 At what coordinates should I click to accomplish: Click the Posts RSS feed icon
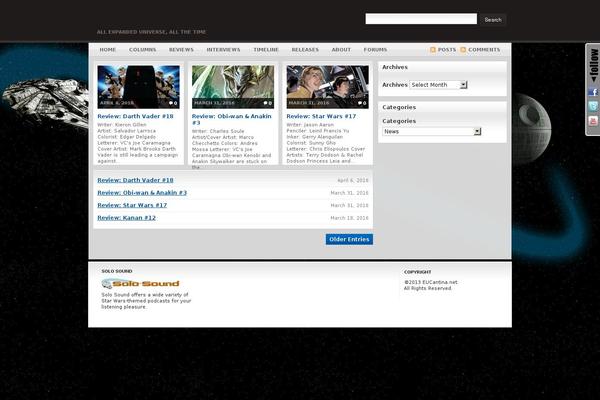433,50
